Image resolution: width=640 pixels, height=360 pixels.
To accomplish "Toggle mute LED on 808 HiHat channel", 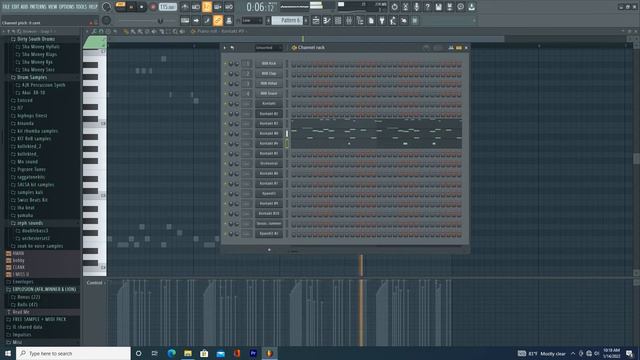I will pos(225,84).
